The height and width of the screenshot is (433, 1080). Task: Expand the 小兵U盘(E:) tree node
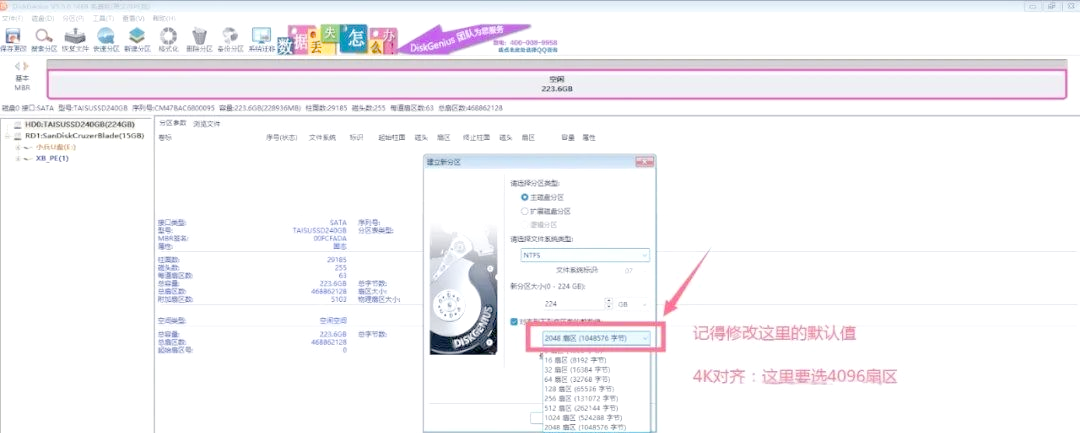tap(17, 147)
